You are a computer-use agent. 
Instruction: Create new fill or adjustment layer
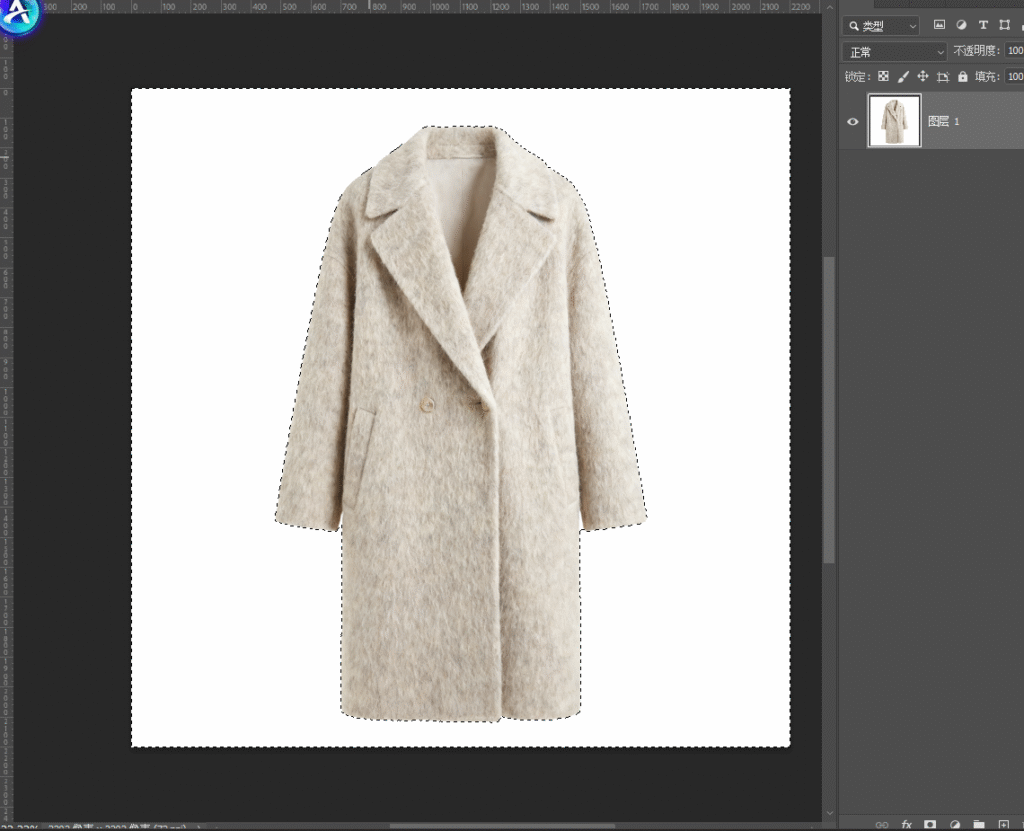(x=955, y=824)
